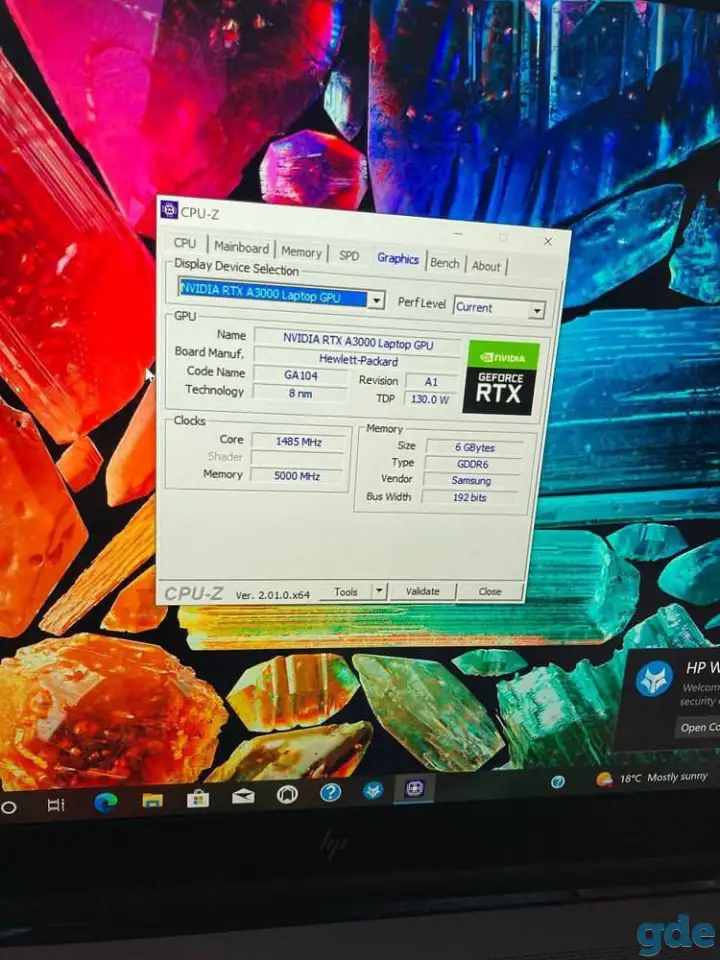Click the Technology value 8 nm
720x960 pixels.
pyautogui.click(x=300, y=394)
